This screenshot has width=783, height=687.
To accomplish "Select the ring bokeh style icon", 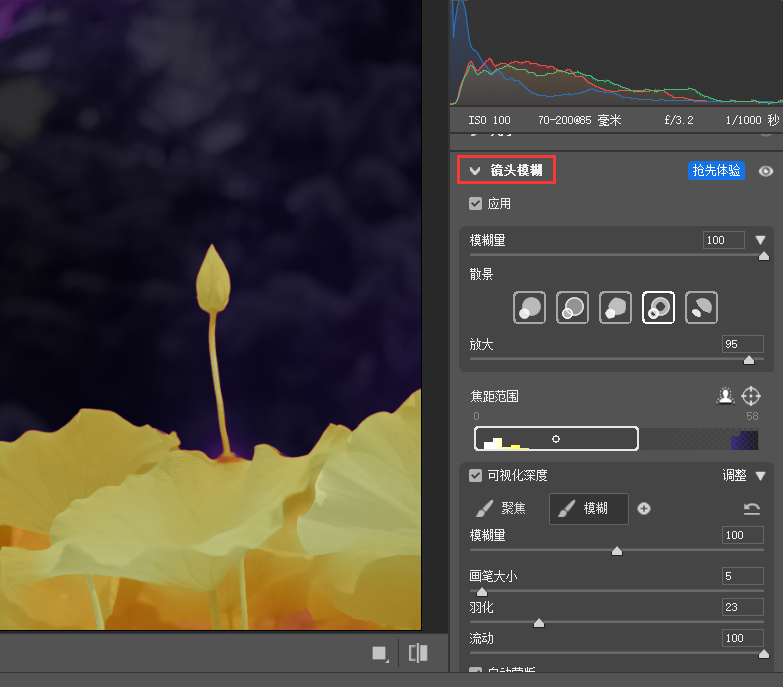I will (x=658, y=308).
